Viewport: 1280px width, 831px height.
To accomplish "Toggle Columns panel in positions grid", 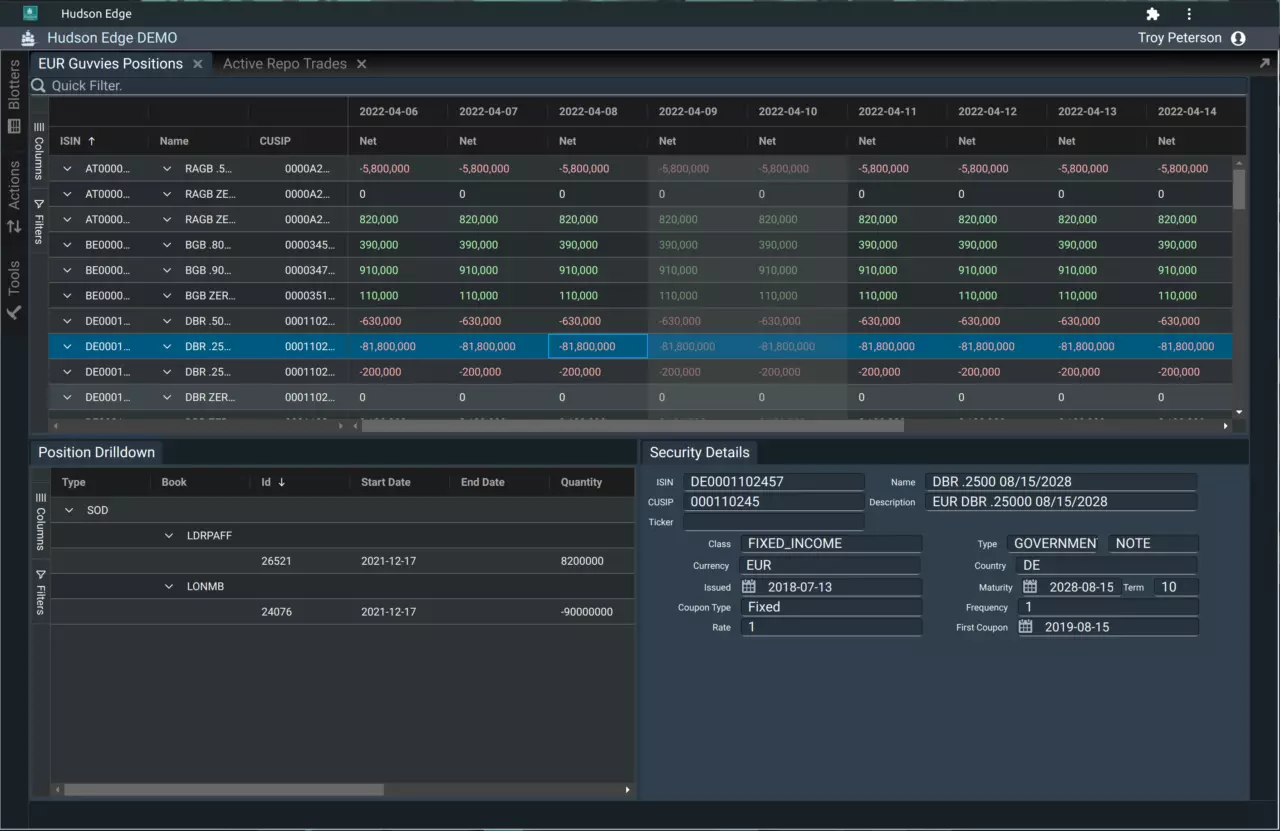I will coord(40,150).
